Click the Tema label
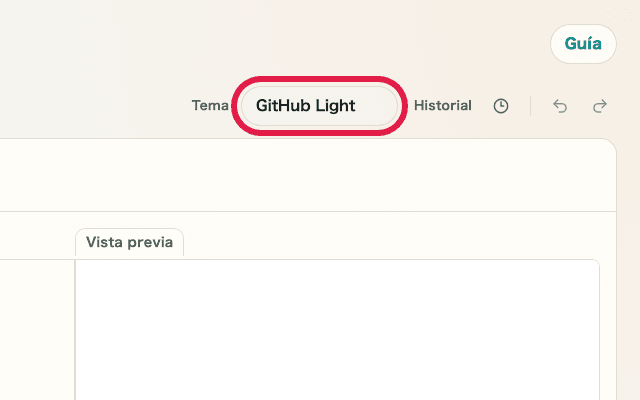This screenshot has width=640, height=400. 210,105
